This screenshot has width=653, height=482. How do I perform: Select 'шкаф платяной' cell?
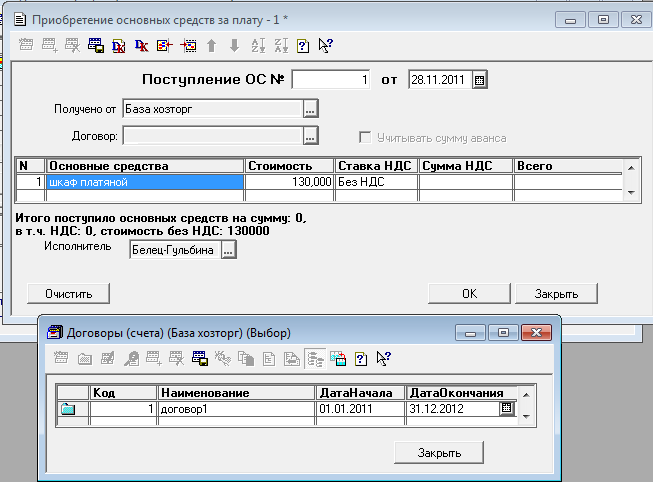coord(145,182)
